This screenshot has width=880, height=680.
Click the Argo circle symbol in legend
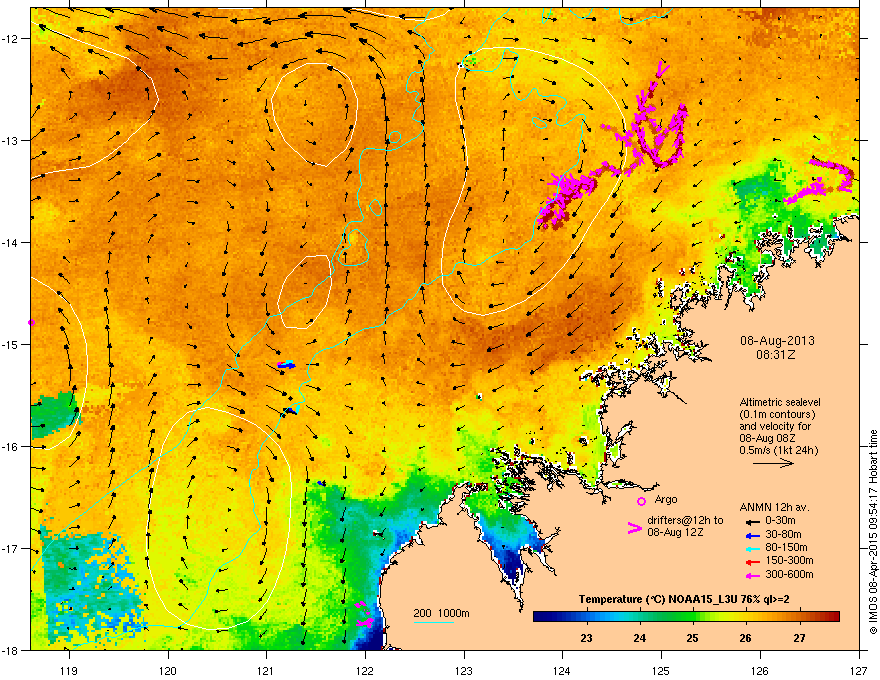[641, 501]
